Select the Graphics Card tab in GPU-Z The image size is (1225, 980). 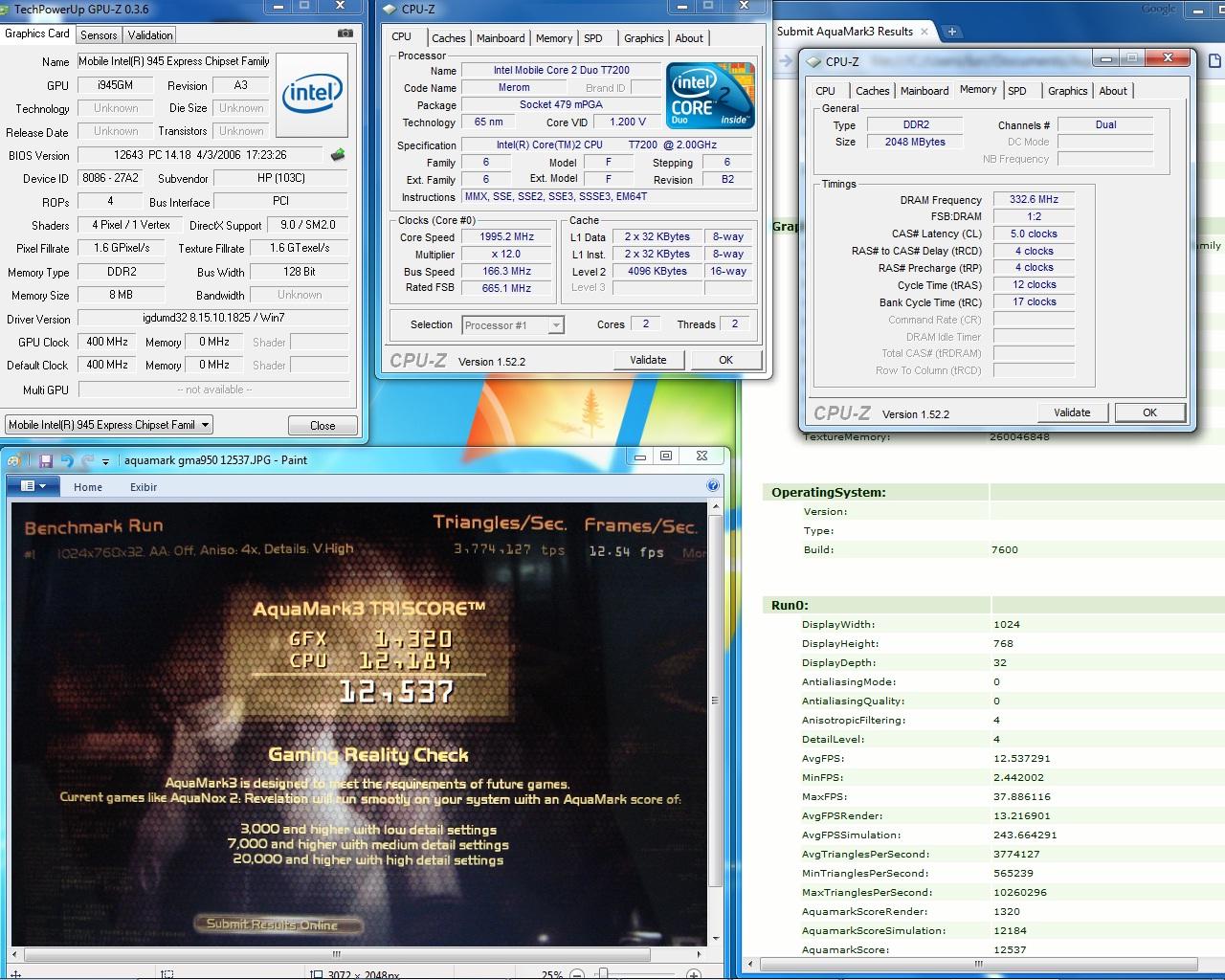37,33
